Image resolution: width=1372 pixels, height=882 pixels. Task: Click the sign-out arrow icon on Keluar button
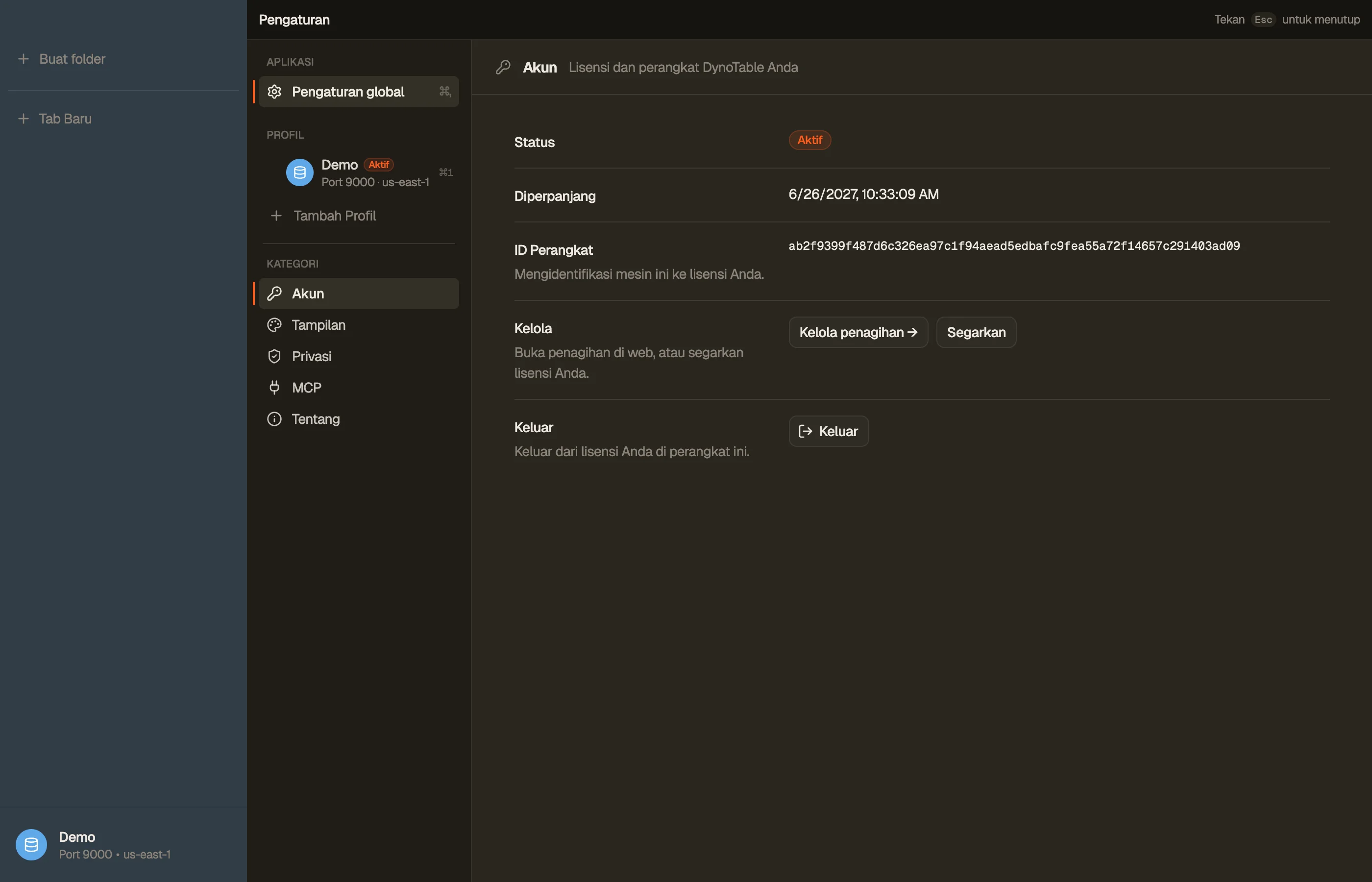pyautogui.click(x=805, y=431)
